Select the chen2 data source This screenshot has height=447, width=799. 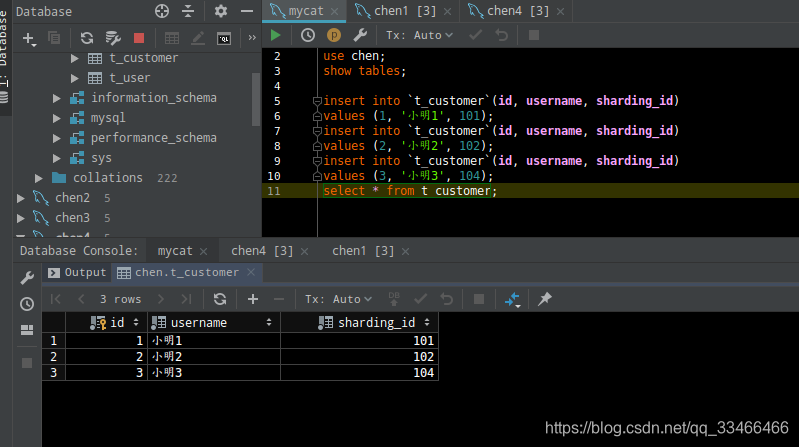[x=72, y=198]
